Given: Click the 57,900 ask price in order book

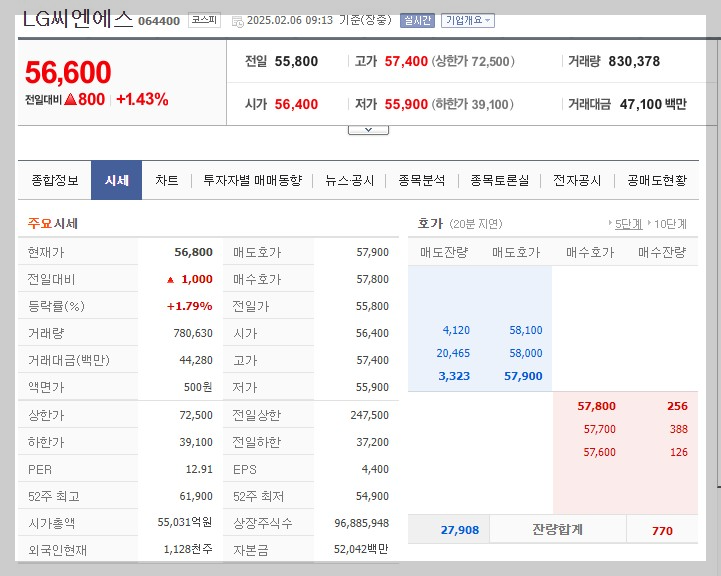Looking at the screenshot, I should (x=523, y=376).
